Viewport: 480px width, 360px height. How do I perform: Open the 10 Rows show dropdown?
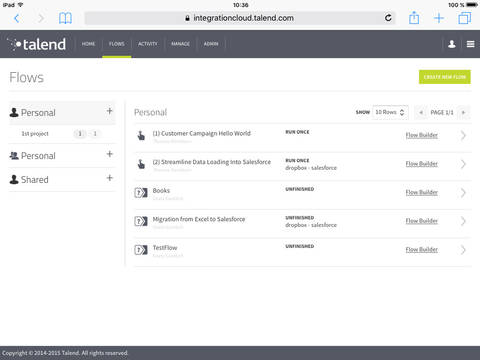pos(390,112)
